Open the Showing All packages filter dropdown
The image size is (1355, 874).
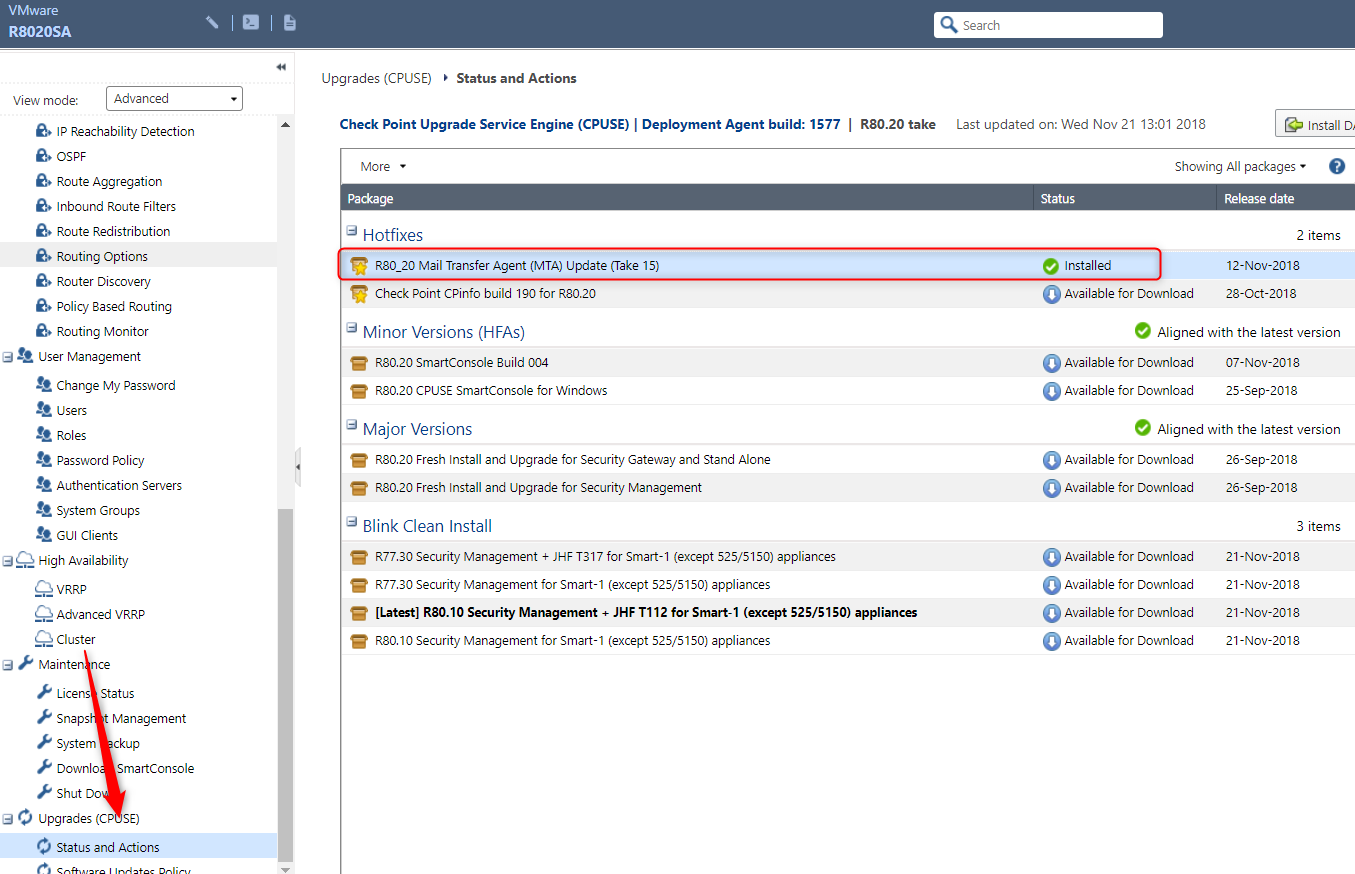pyautogui.click(x=1241, y=167)
